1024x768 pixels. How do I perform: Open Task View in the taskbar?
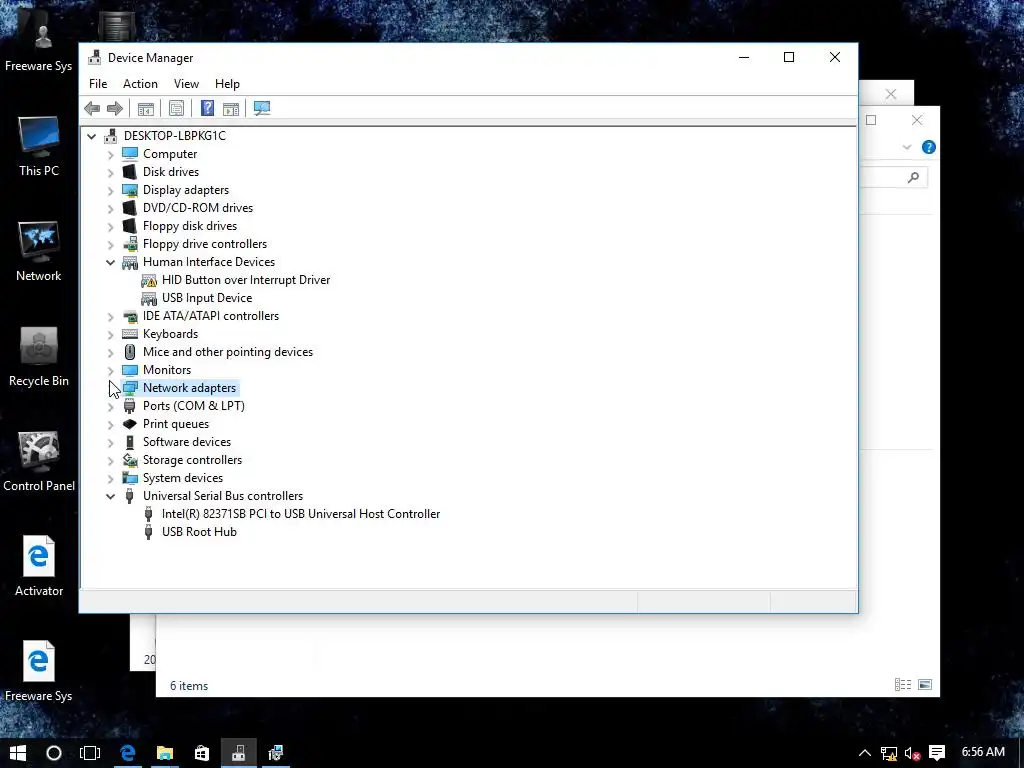pos(90,753)
